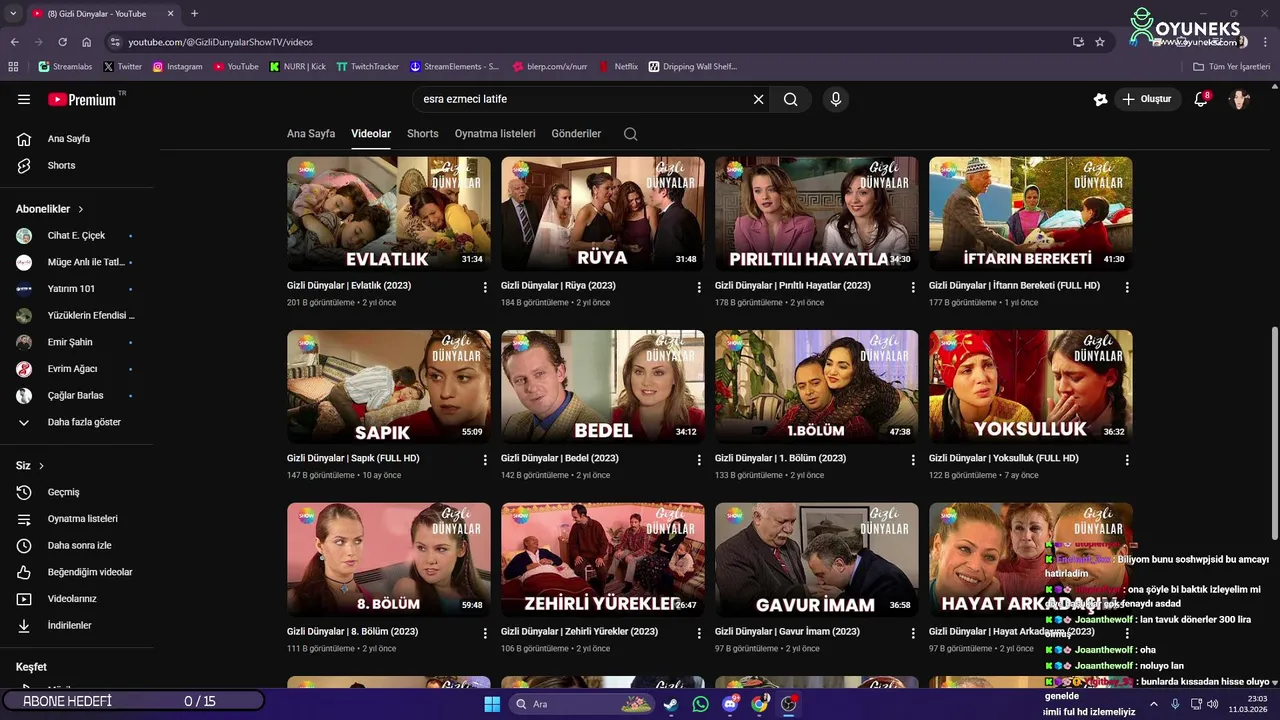Viewport: 1280px width, 720px height.
Task: Open the account avatar menu
Action: click(x=1240, y=99)
